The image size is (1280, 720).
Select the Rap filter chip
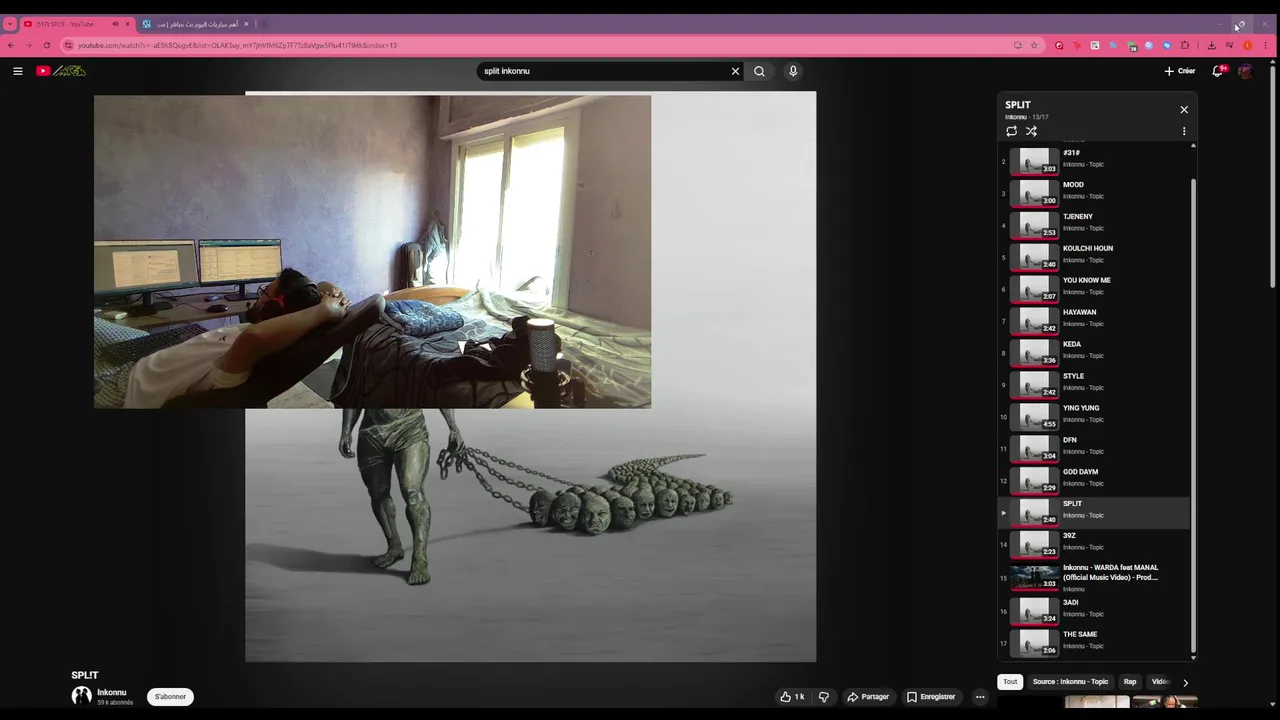pyautogui.click(x=1130, y=682)
